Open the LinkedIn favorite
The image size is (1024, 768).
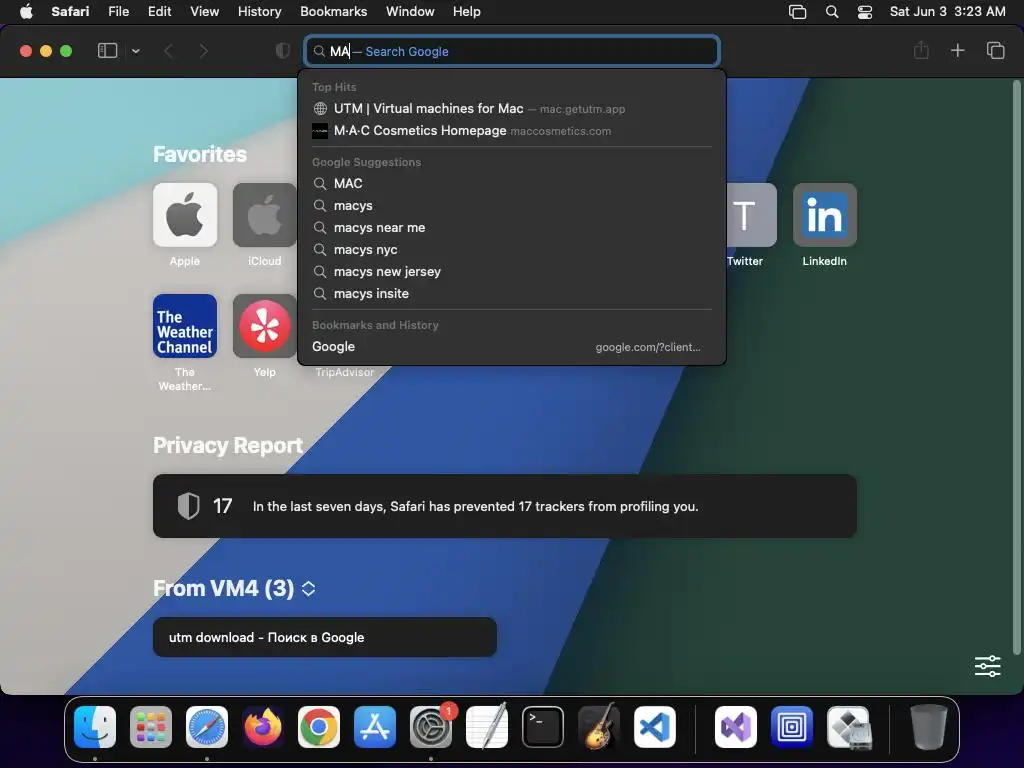click(824, 215)
